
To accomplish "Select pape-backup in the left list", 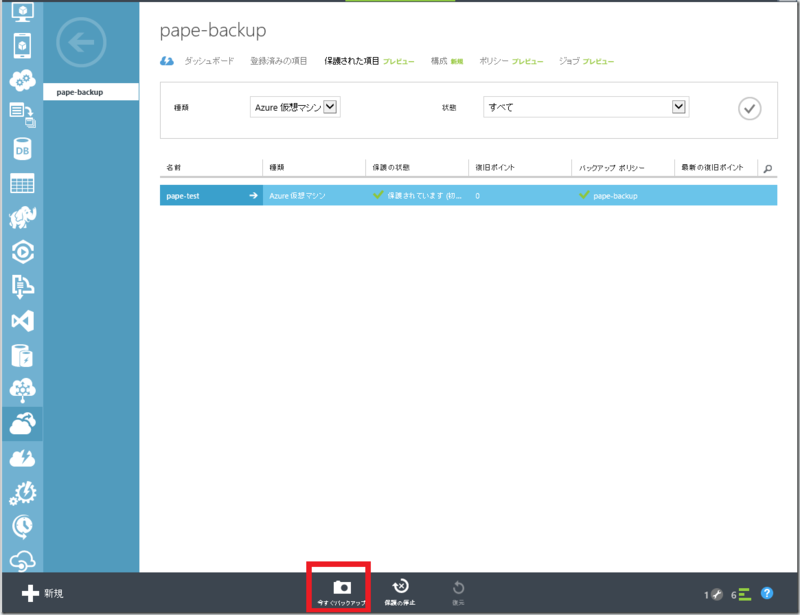I will [91, 92].
